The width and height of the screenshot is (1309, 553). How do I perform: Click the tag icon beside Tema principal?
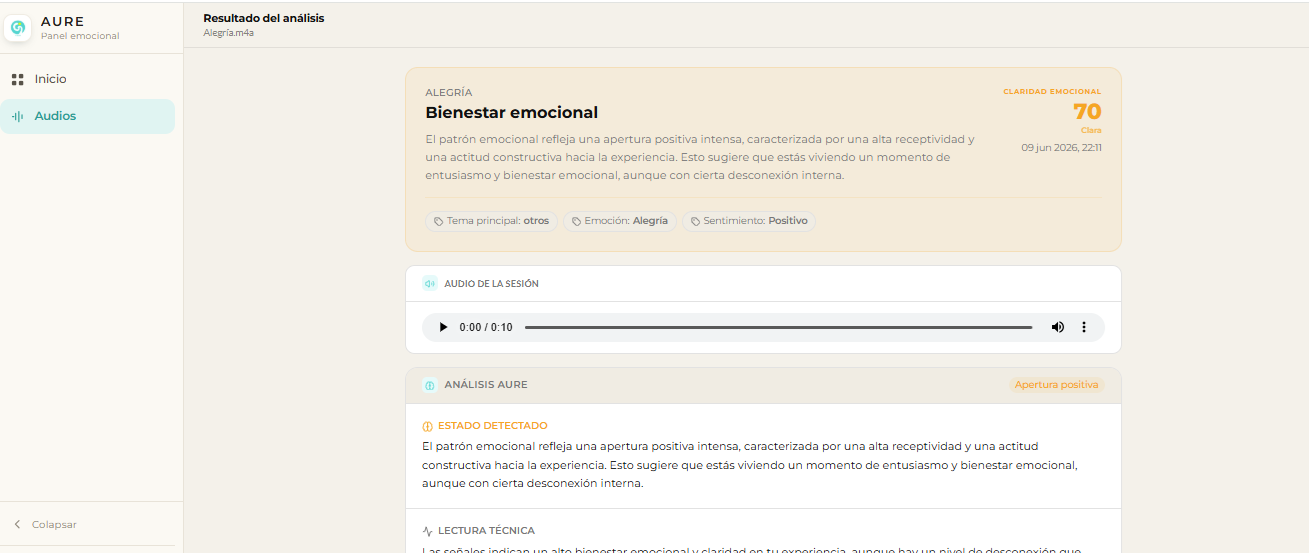(438, 221)
